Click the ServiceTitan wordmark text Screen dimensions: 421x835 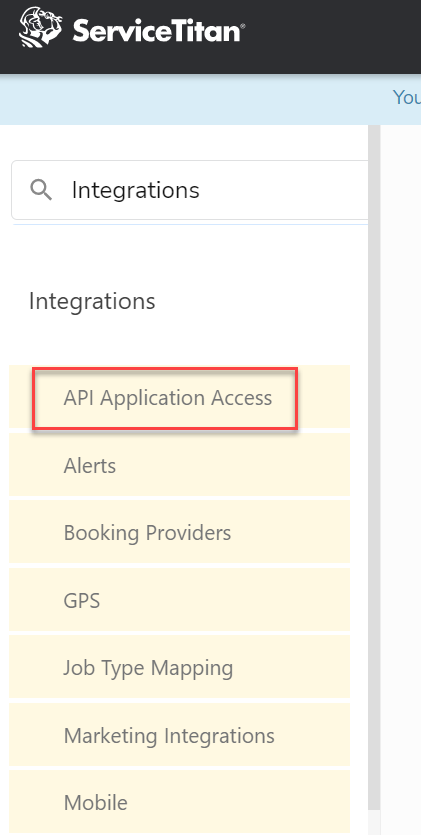(159, 31)
